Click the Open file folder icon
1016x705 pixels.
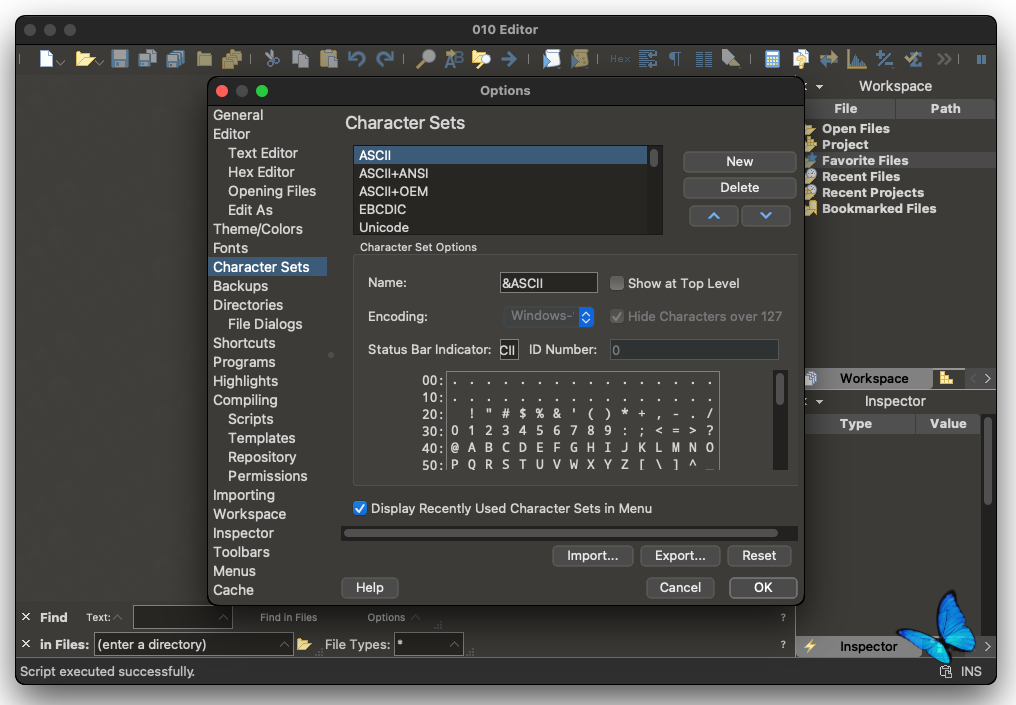[84, 59]
